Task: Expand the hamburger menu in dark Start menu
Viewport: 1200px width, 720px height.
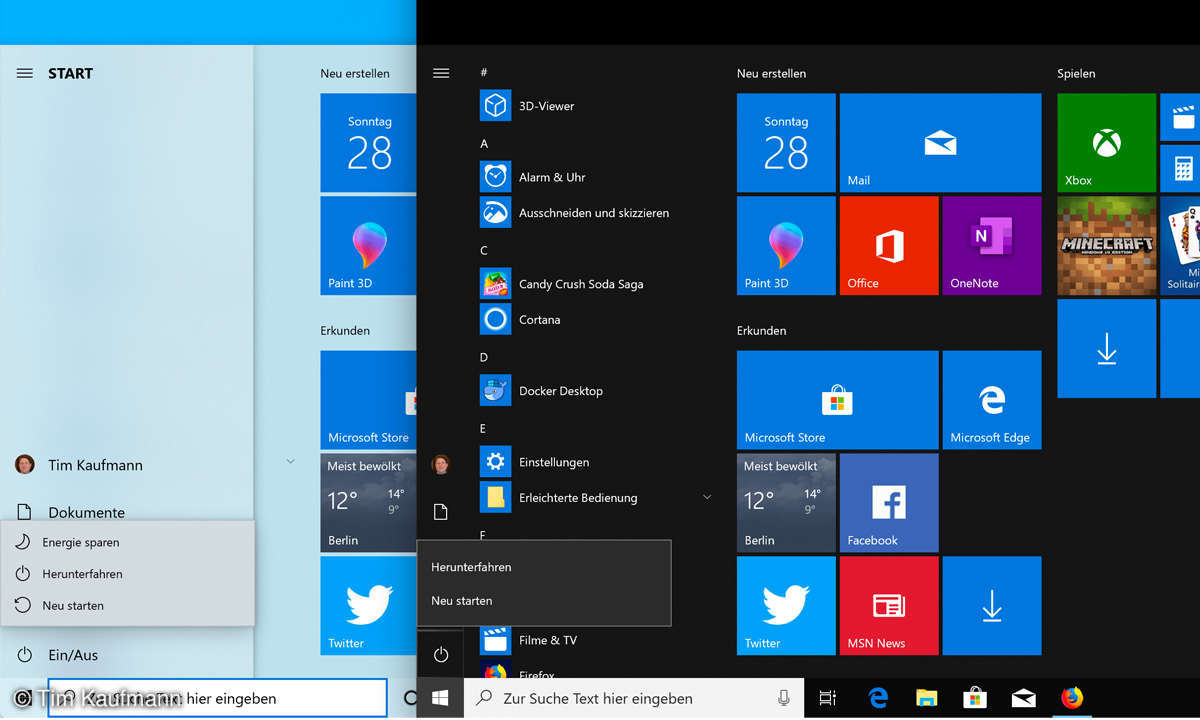Action: tap(441, 73)
